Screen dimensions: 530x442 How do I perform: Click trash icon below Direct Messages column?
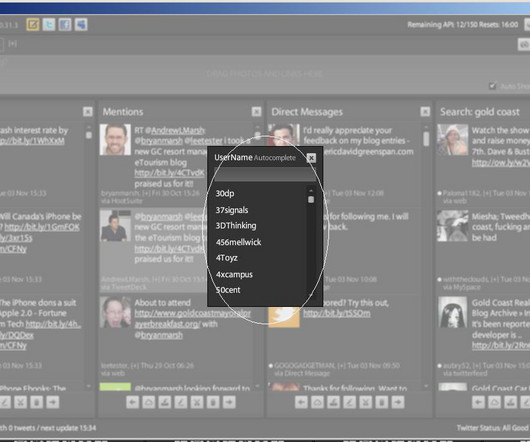coord(382,402)
